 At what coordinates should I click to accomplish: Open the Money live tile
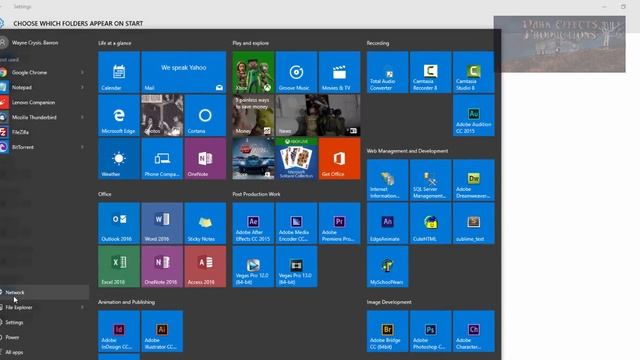[253, 116]
